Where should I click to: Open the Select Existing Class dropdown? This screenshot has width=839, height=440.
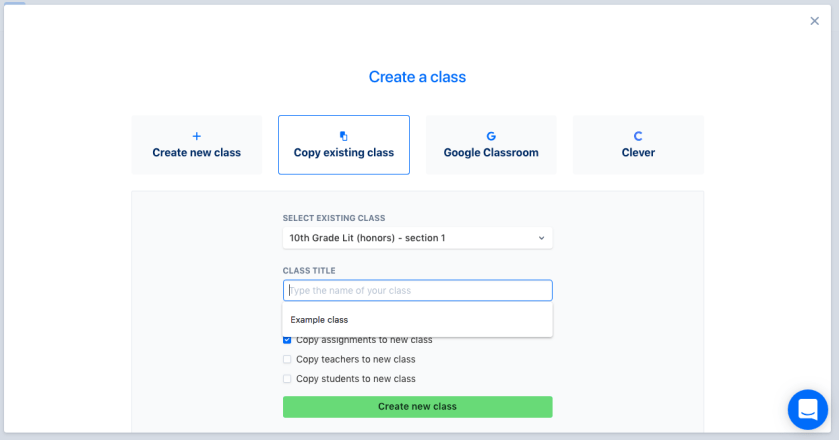(417, 238)
